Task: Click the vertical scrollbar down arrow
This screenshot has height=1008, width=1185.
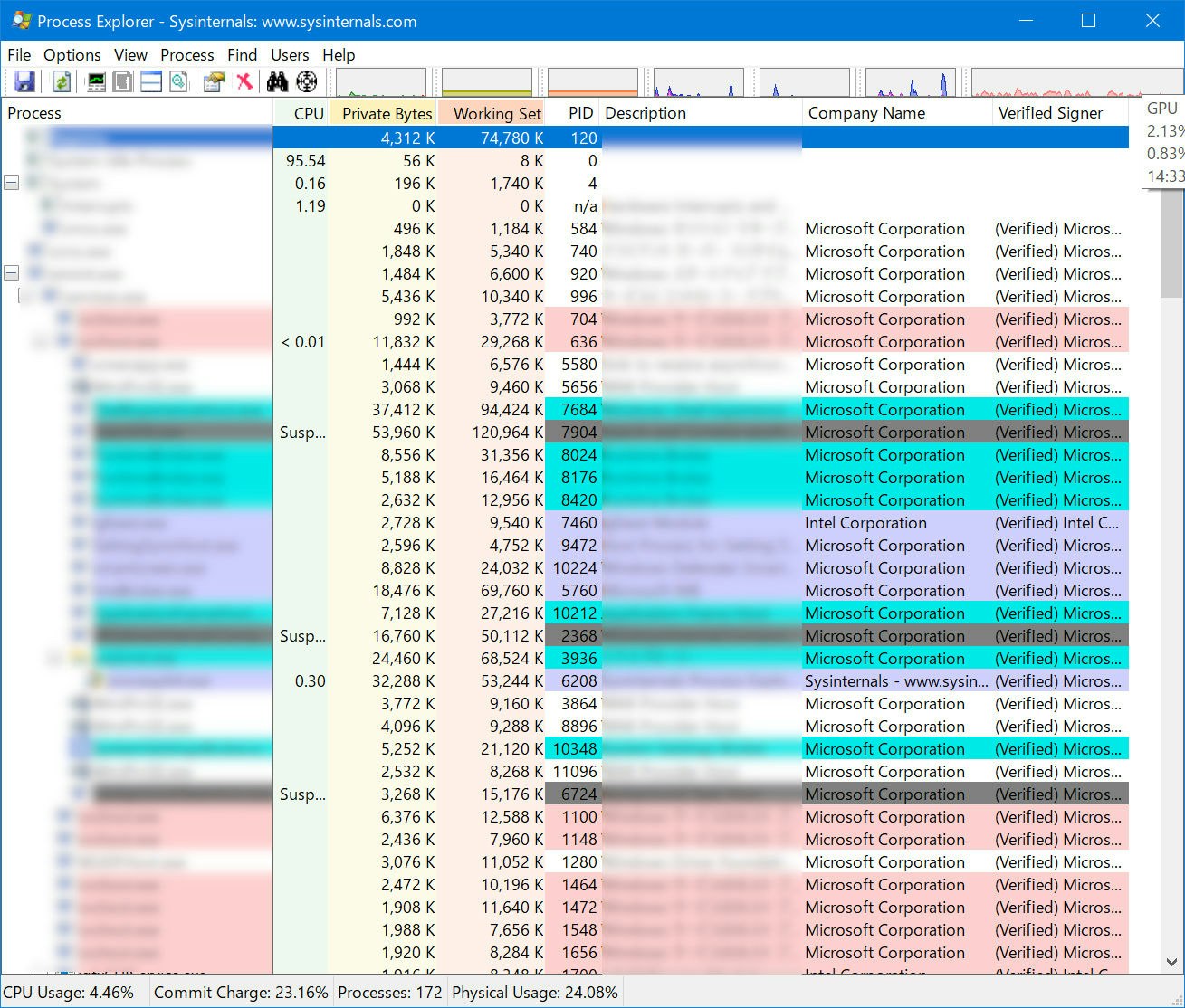Action: tap(1171, 963)
